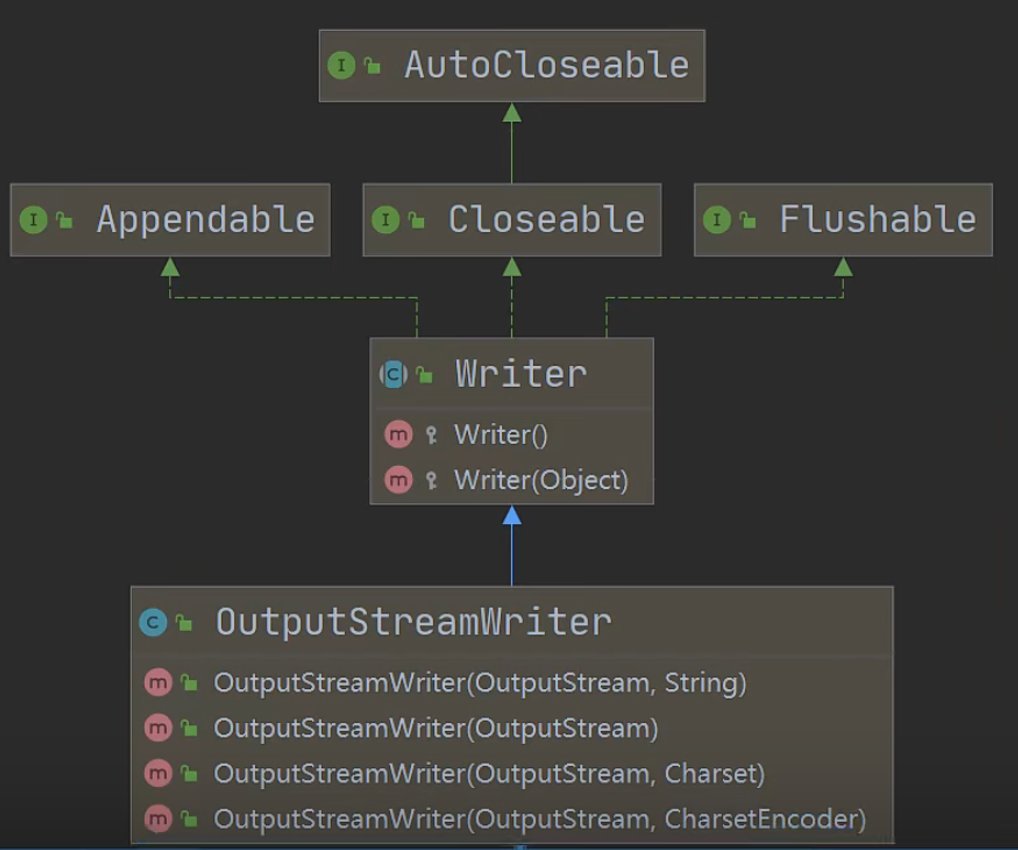
Task: Select the Appendable node label
Action: pos(206,219)
